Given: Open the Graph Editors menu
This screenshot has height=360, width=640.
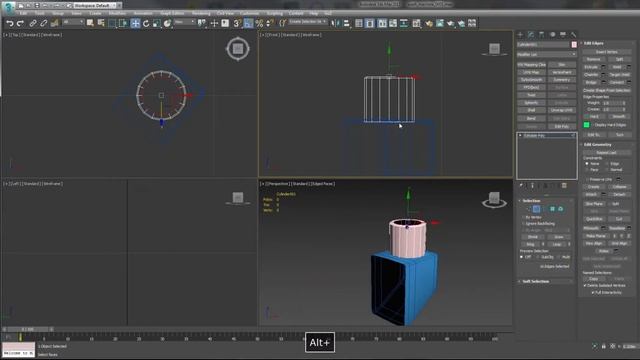Looking at the screenshot, I should tap(172, 13).
